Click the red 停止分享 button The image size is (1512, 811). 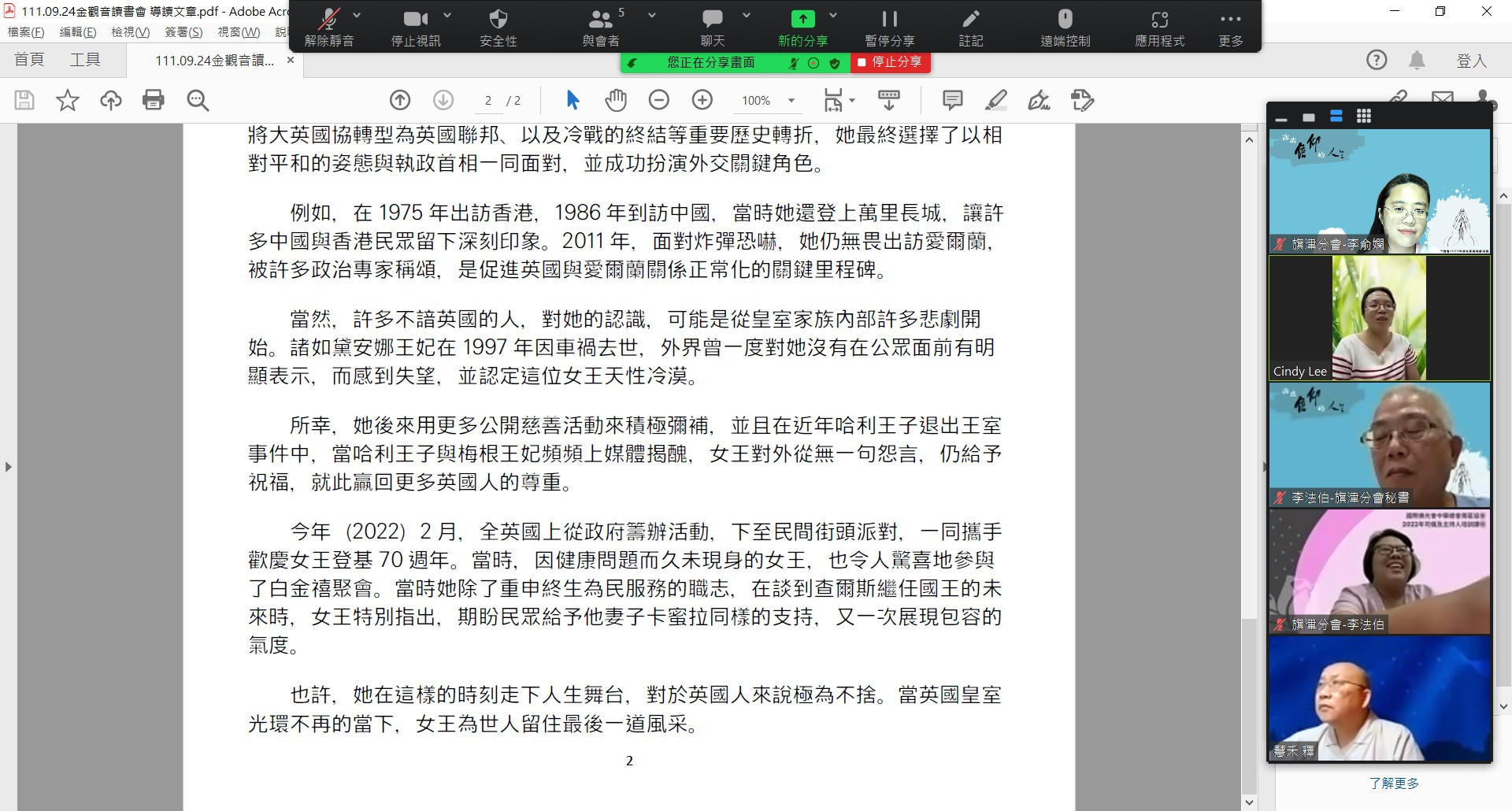pos(890,62)
